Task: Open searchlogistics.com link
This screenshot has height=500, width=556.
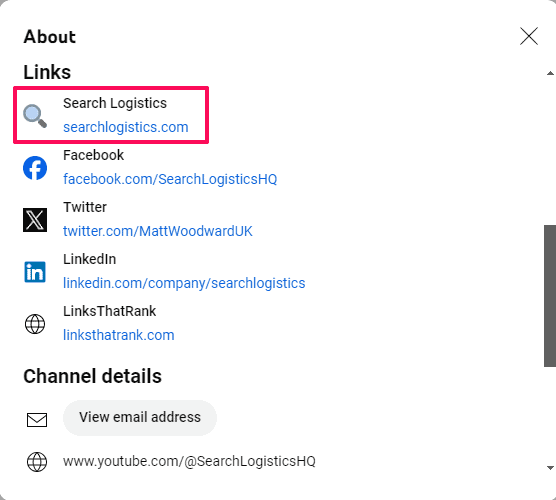Action: pyautogui.click(x=126, y=127)
